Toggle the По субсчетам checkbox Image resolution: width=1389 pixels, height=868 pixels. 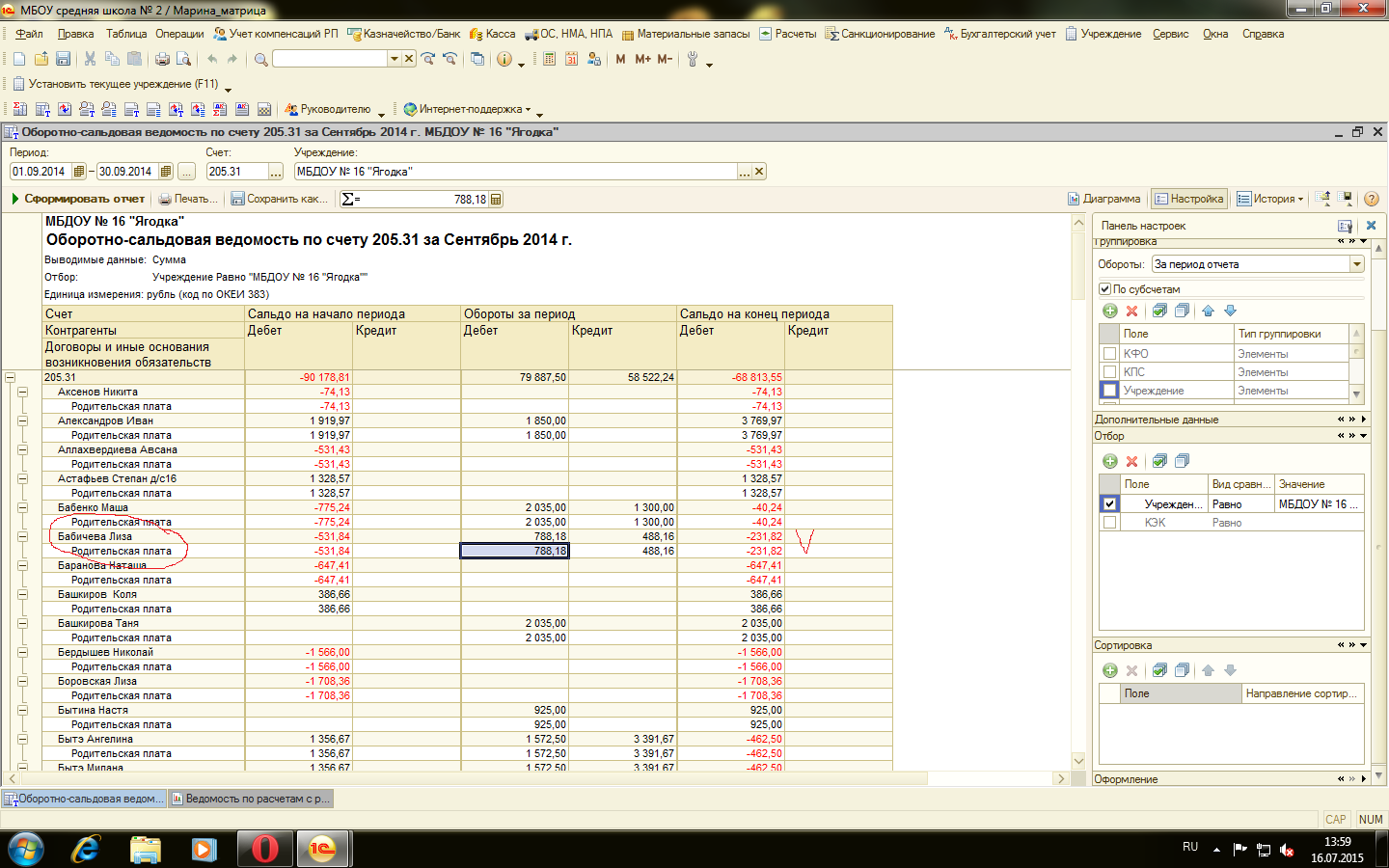[1105, 289]
